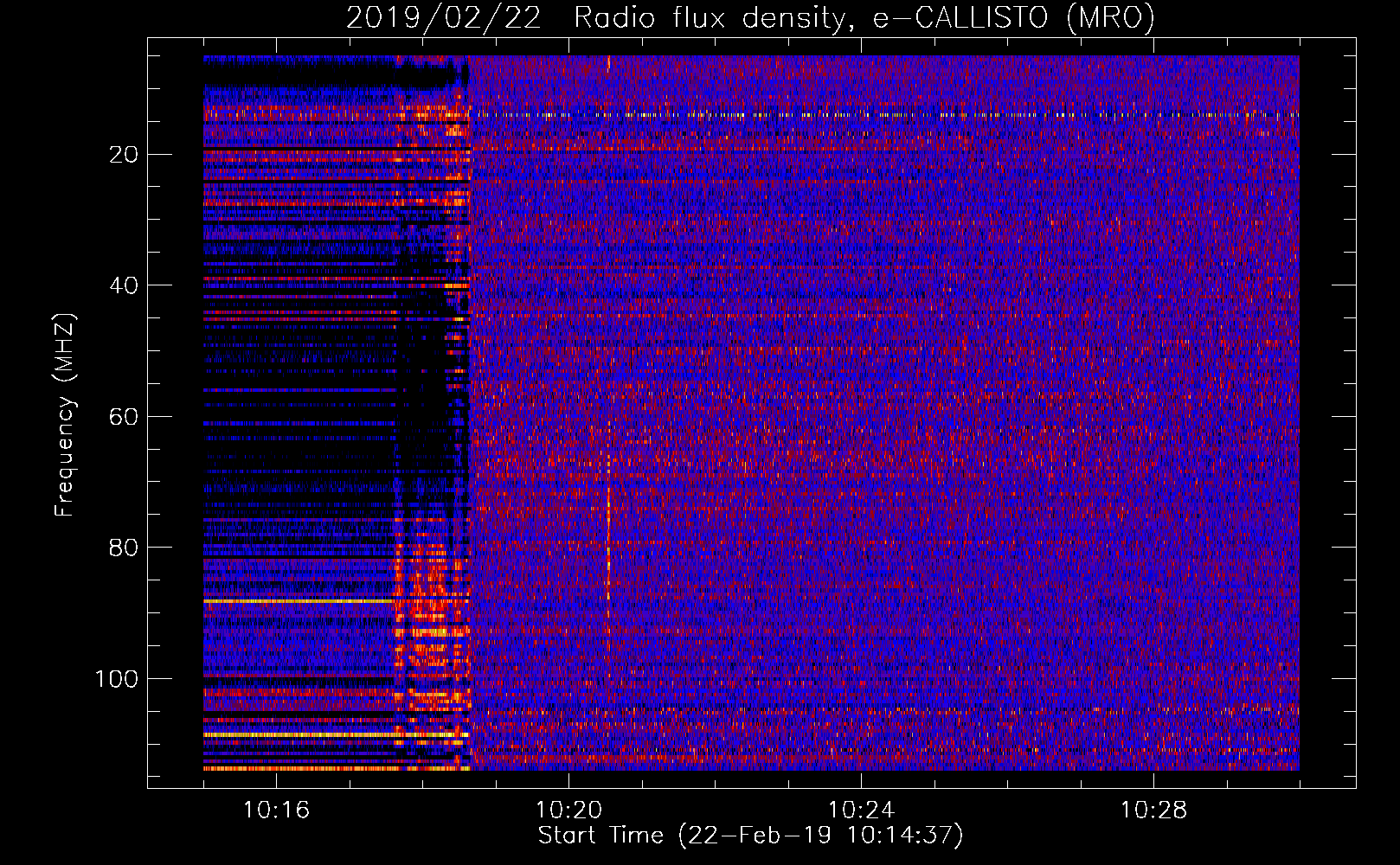Click the 80 frequency tick label

click(x=124, y=548)
